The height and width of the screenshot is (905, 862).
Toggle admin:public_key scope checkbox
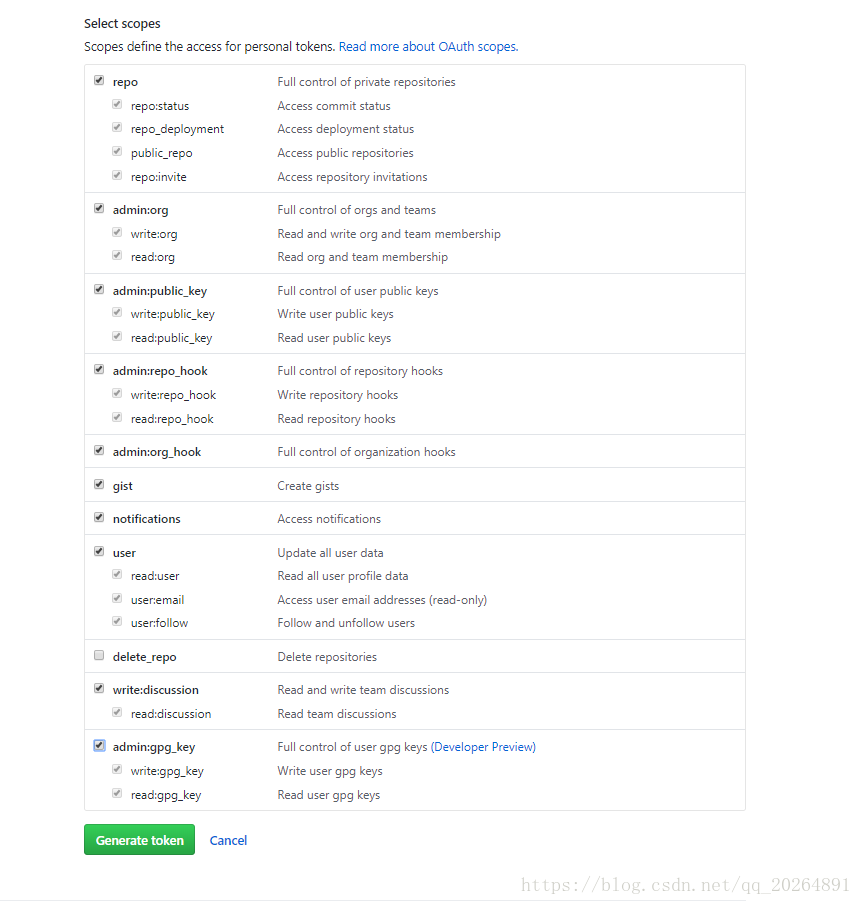coord(99,289)
